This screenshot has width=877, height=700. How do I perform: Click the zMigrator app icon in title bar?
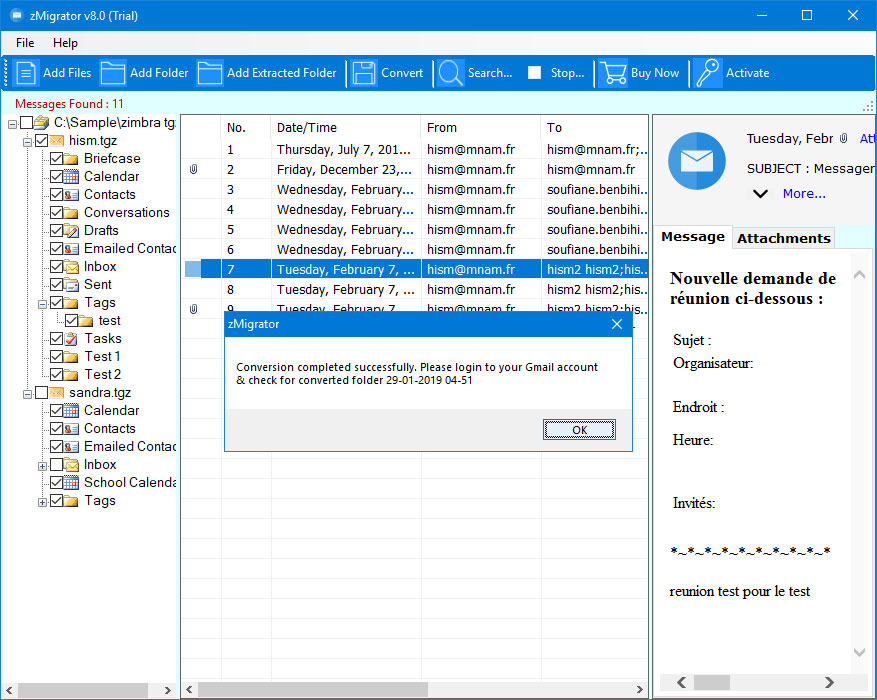coord(17,15)
